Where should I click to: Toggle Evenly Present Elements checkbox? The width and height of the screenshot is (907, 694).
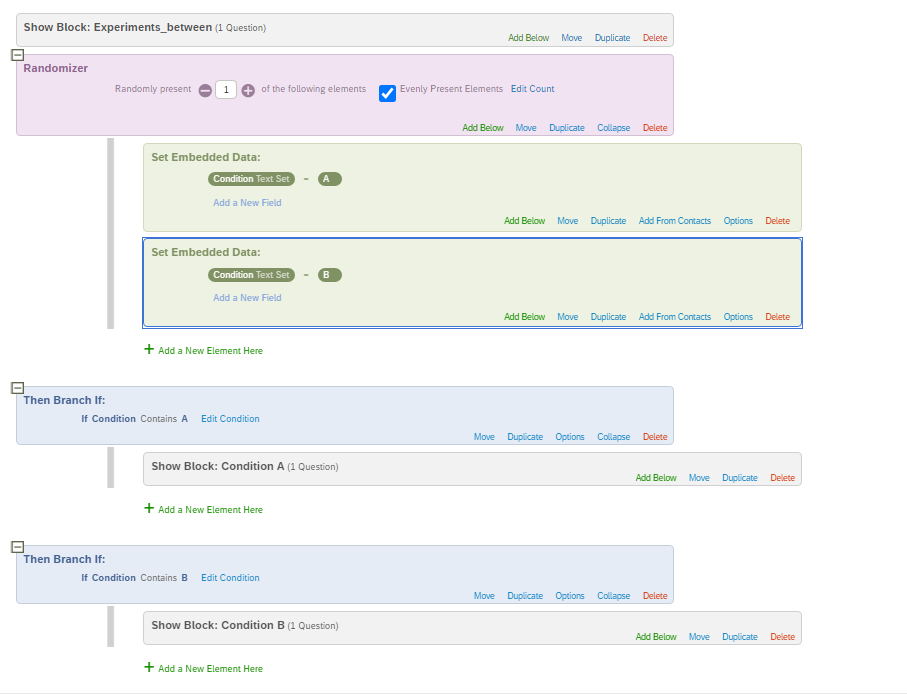tap(388, 93)
